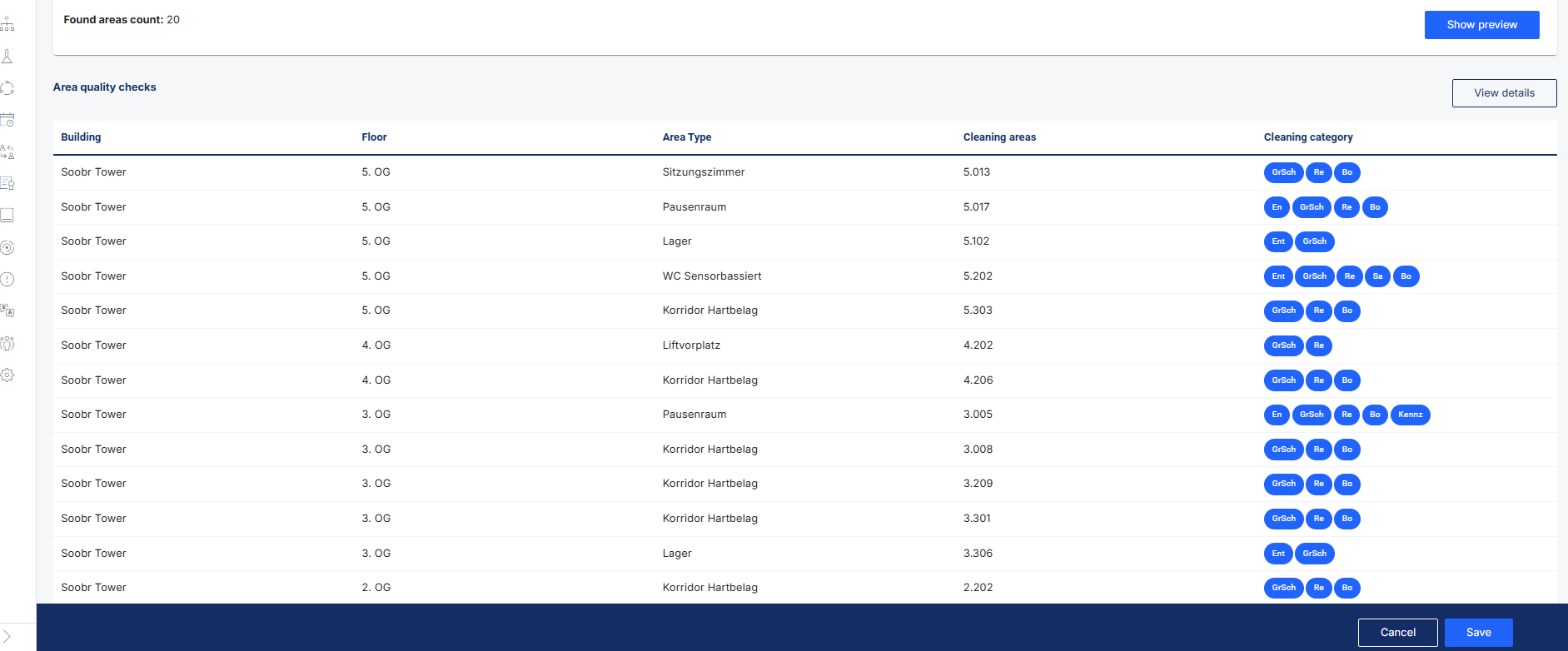The height and width of the screenshot is (651, 1568).
Task: Click the Area Type column header
Action: [x=687, y=137]
